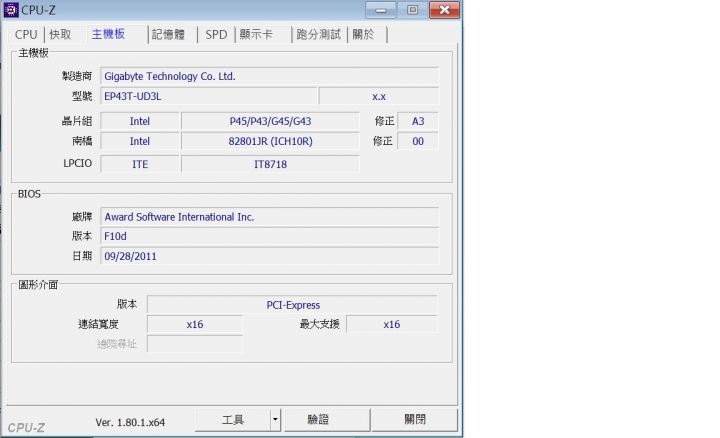The image size is (720, 438).
Task: Expand the 工具 dropdown arrow
Action: pos(276,420)
